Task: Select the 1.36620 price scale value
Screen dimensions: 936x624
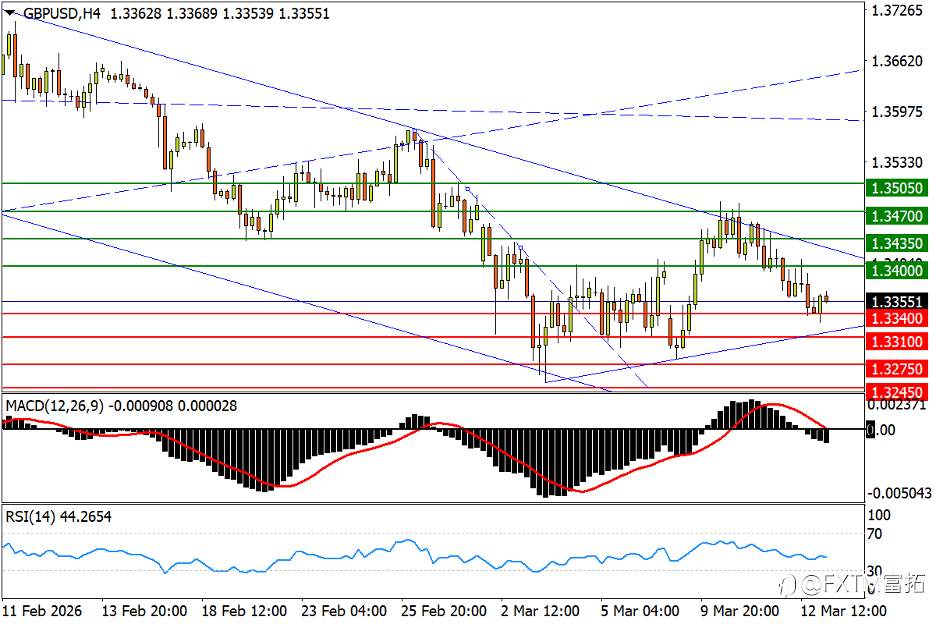Action: coord(897,61)
